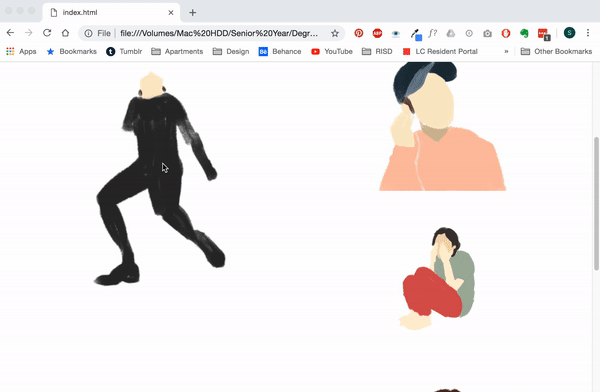Open the font identifier f? extension

coord(432,33)
